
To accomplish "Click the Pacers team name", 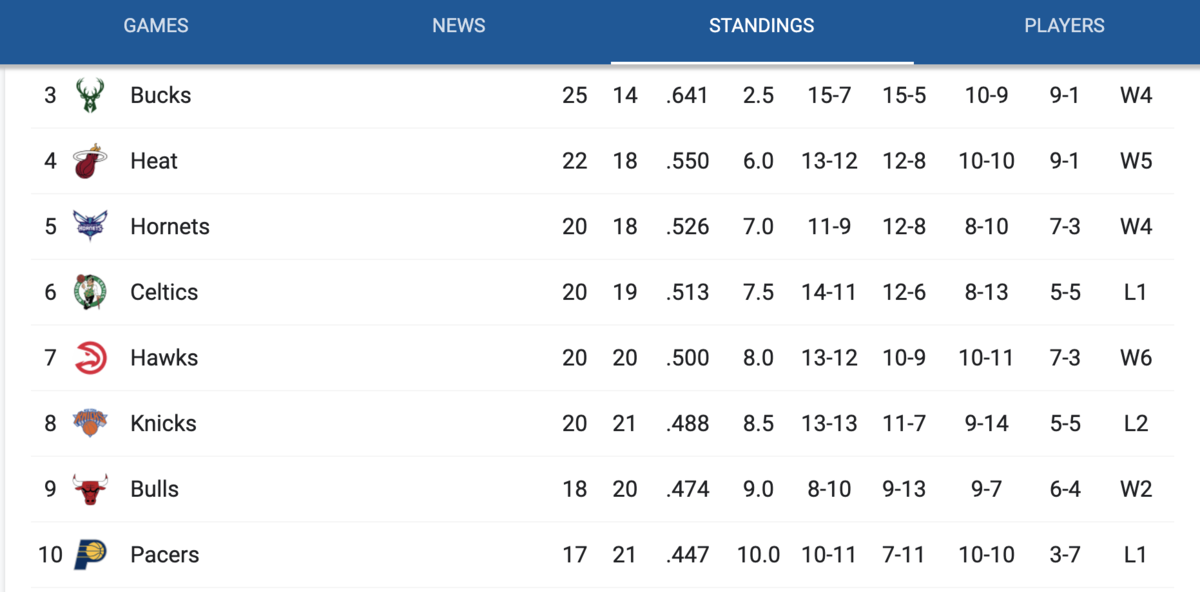I will (164, 554).
